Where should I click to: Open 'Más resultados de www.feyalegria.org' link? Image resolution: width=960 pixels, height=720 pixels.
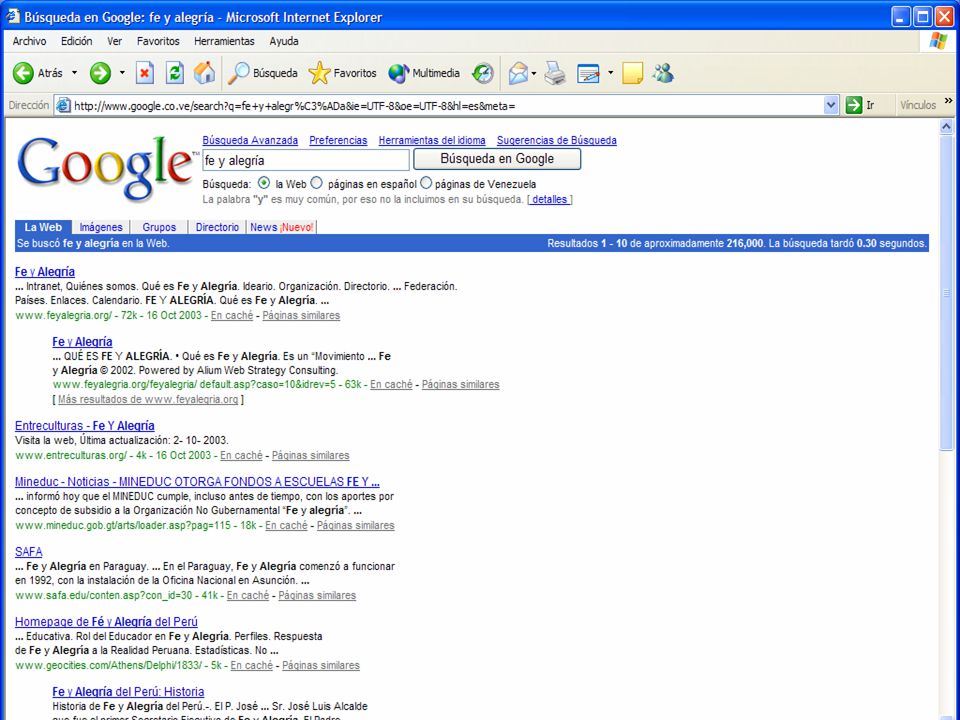click(148, 399)
